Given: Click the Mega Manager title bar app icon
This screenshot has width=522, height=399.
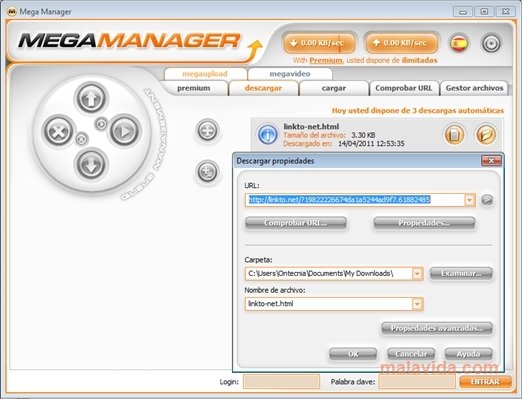Looking at the screenshot, I should tap(12, 12).
